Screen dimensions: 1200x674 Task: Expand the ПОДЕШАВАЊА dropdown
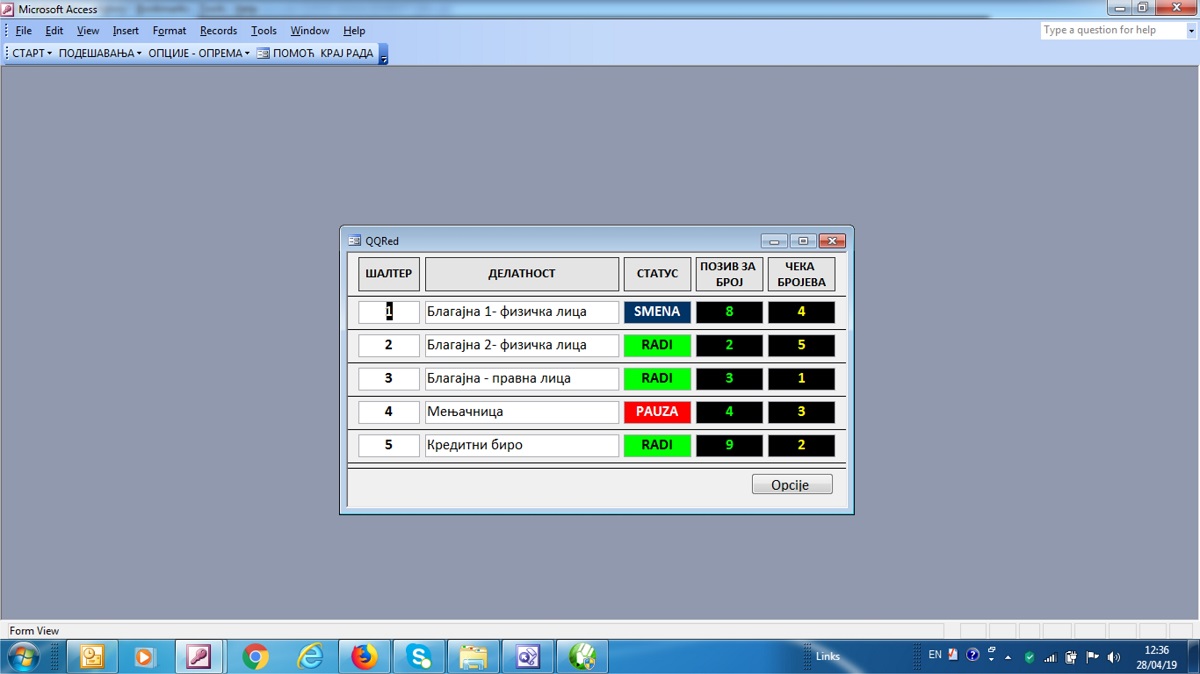click(100, 53)
